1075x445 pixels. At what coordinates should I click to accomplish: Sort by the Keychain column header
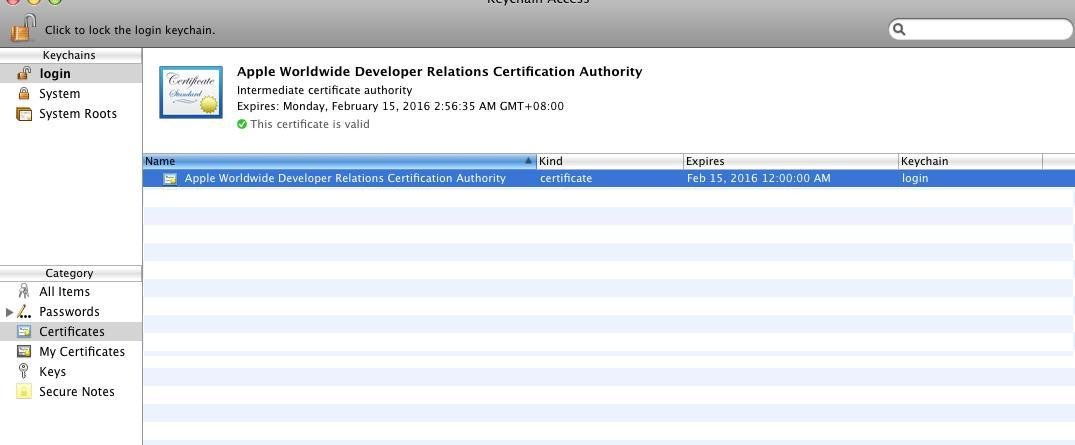pyautogui.click(x=970, y=161)
